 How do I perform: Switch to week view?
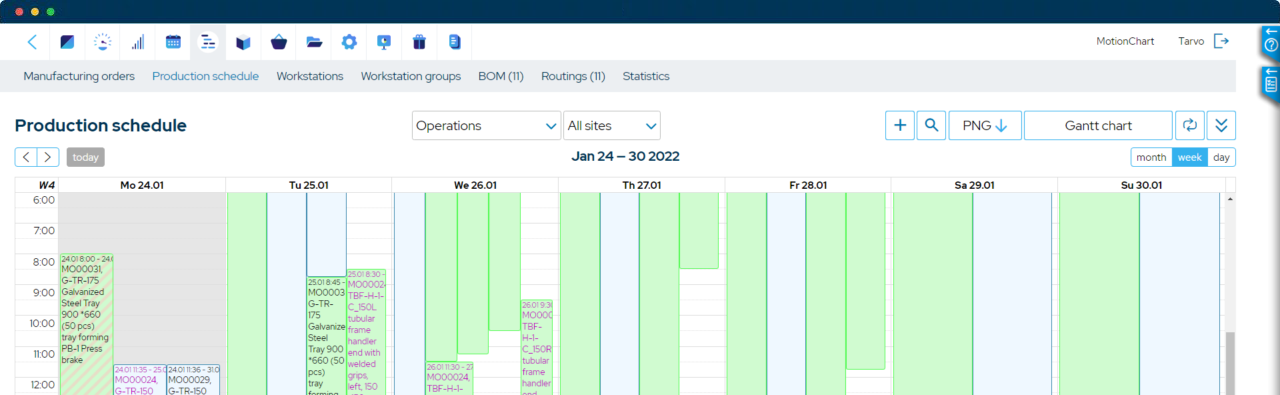[x=1189, y=157]
